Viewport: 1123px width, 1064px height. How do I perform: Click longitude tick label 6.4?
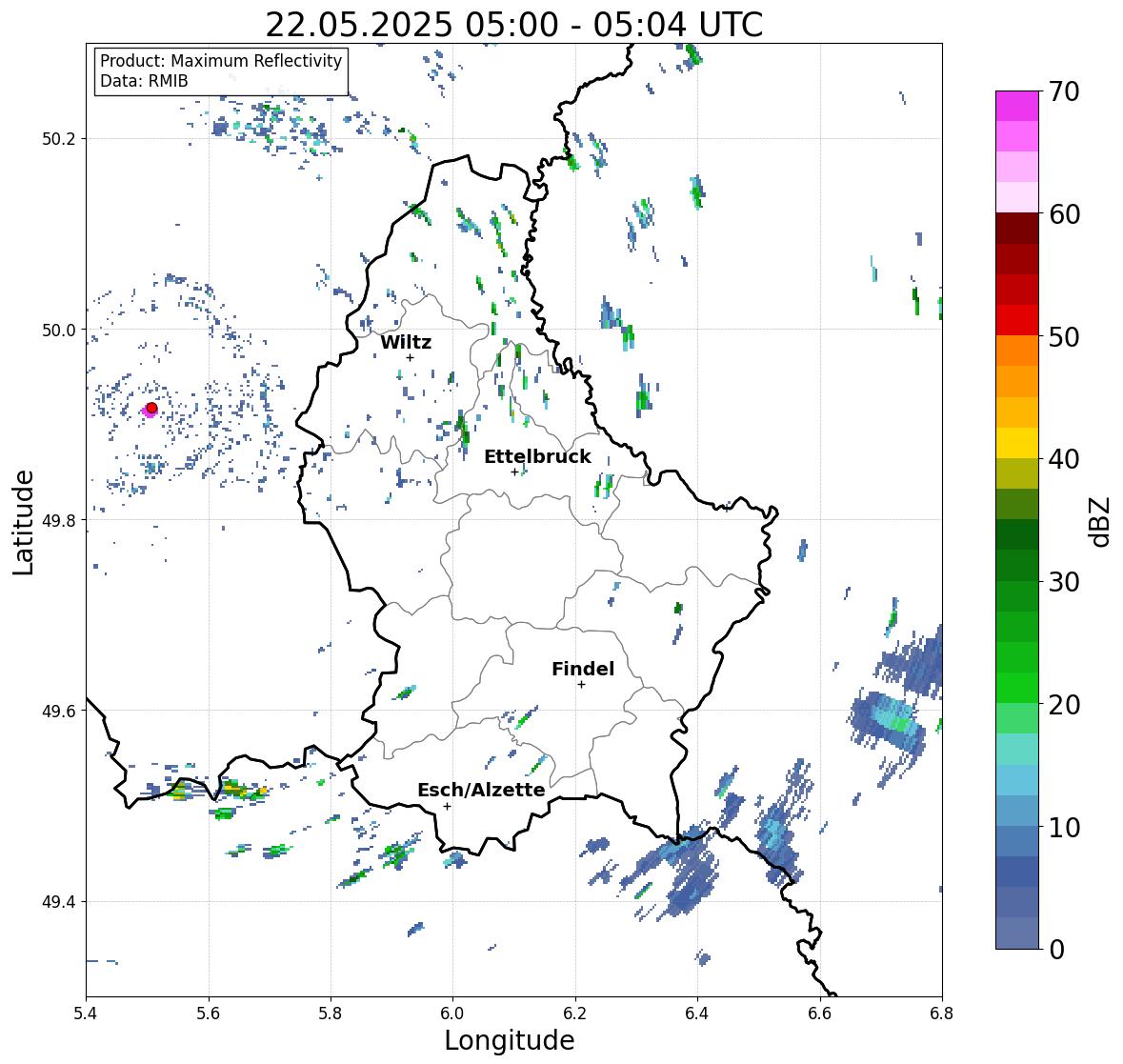point(697,1013)
